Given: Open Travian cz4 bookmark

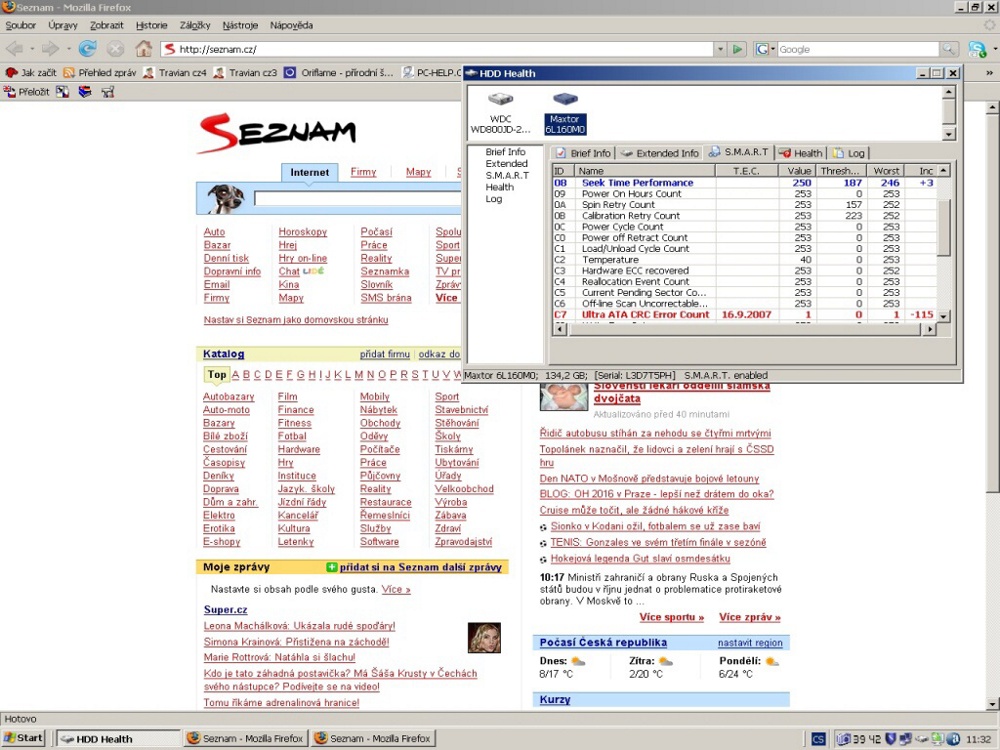Looking at the screenshot, I should click(175, 73).
